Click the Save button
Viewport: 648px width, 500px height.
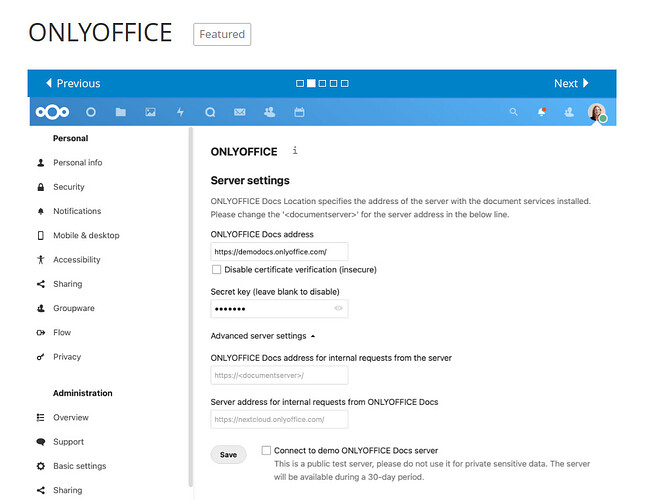(229, 455)
